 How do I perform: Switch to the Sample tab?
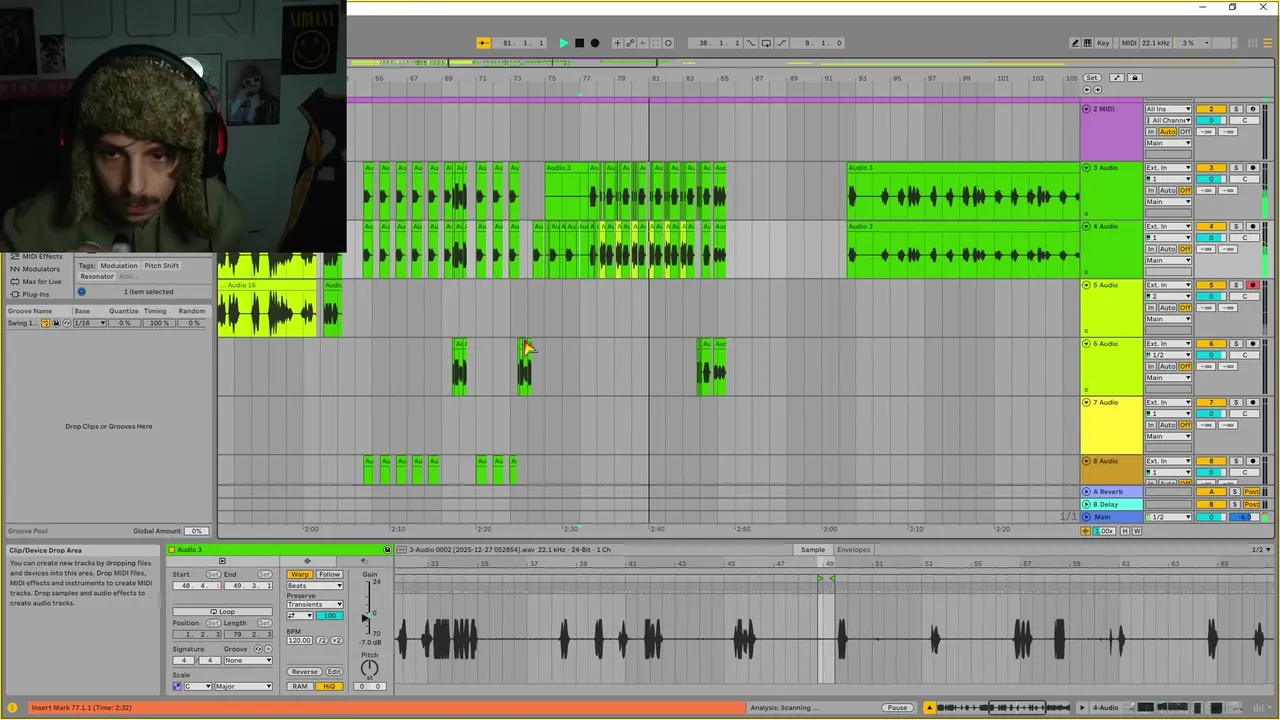tap(813, 549)
